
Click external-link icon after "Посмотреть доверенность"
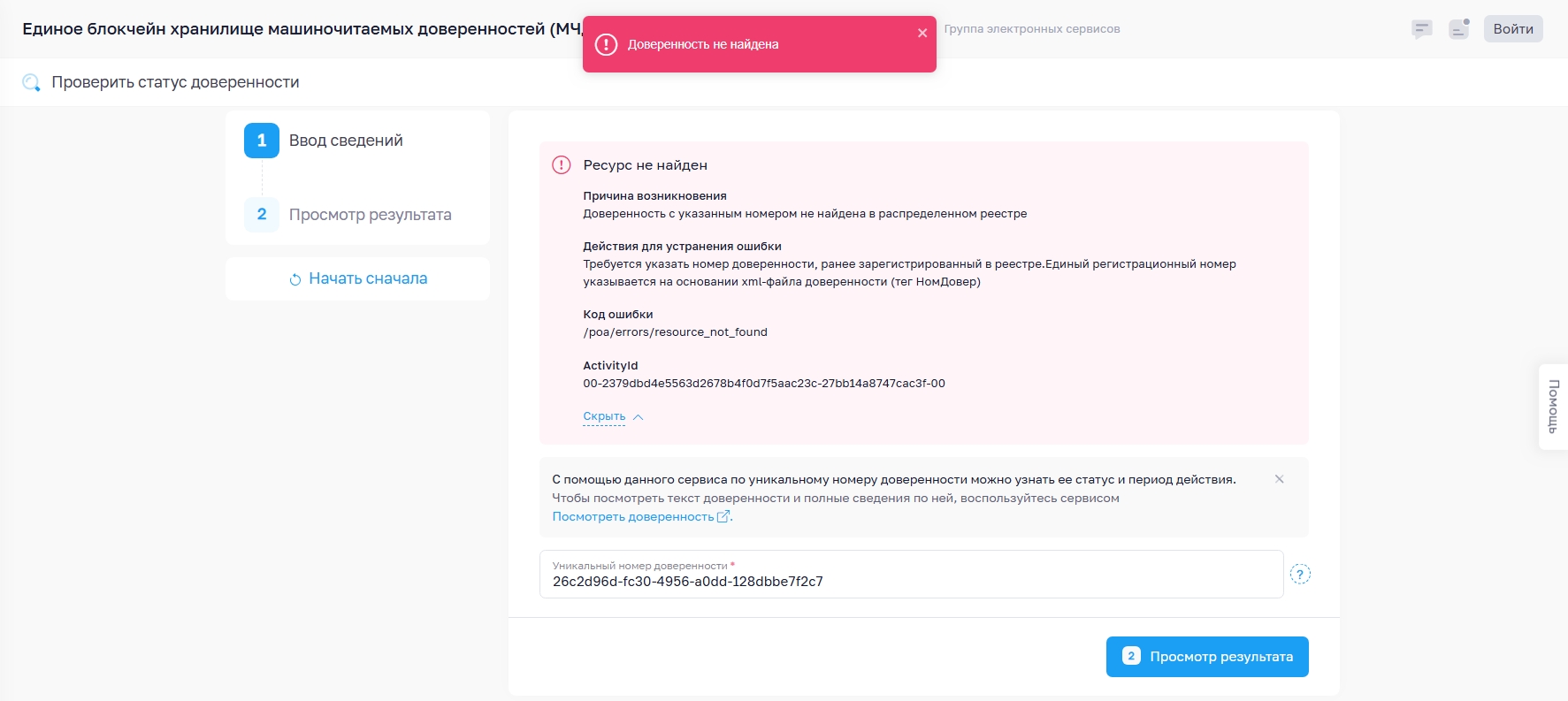[723, 517]
